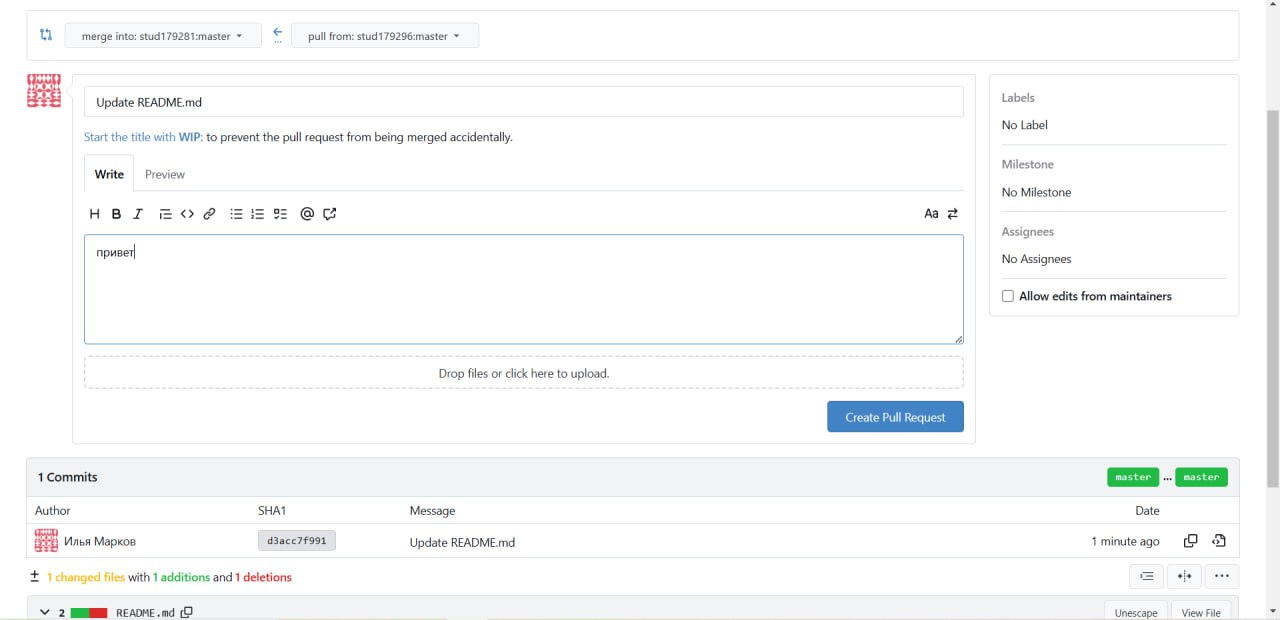
Task: Switch to the Preview tab
Action: (x=165, y=174)
